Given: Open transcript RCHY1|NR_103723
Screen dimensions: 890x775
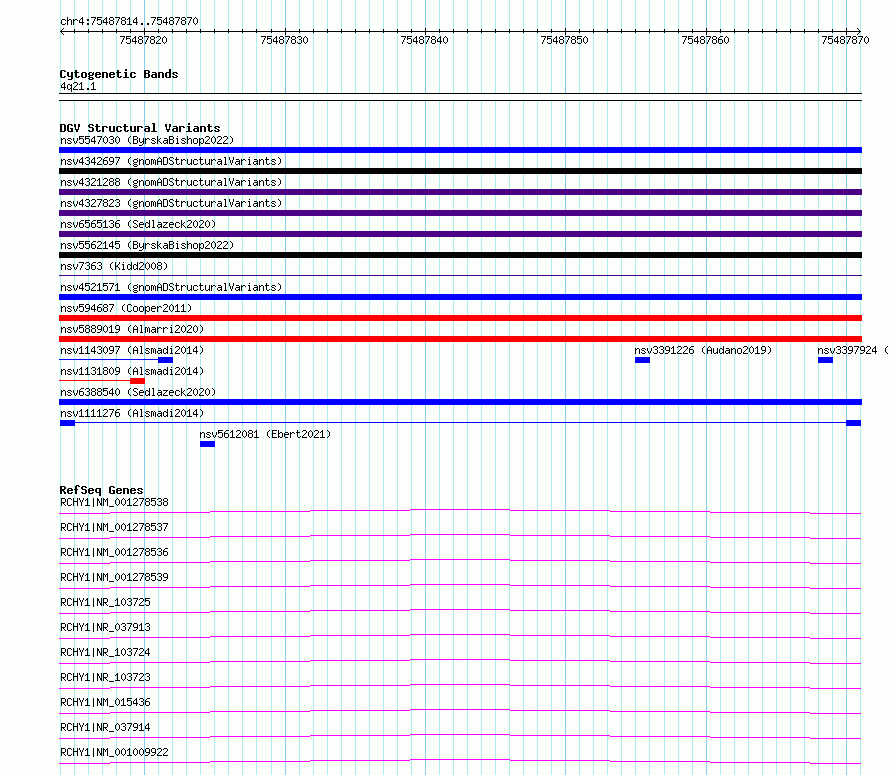Looking at the screenshot, I should (106, 677).
